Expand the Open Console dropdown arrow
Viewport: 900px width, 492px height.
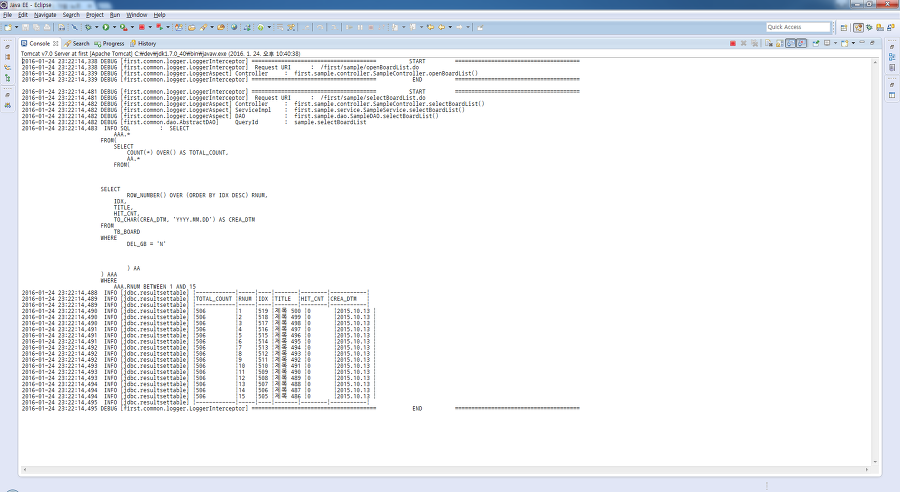tap(854, 43)
